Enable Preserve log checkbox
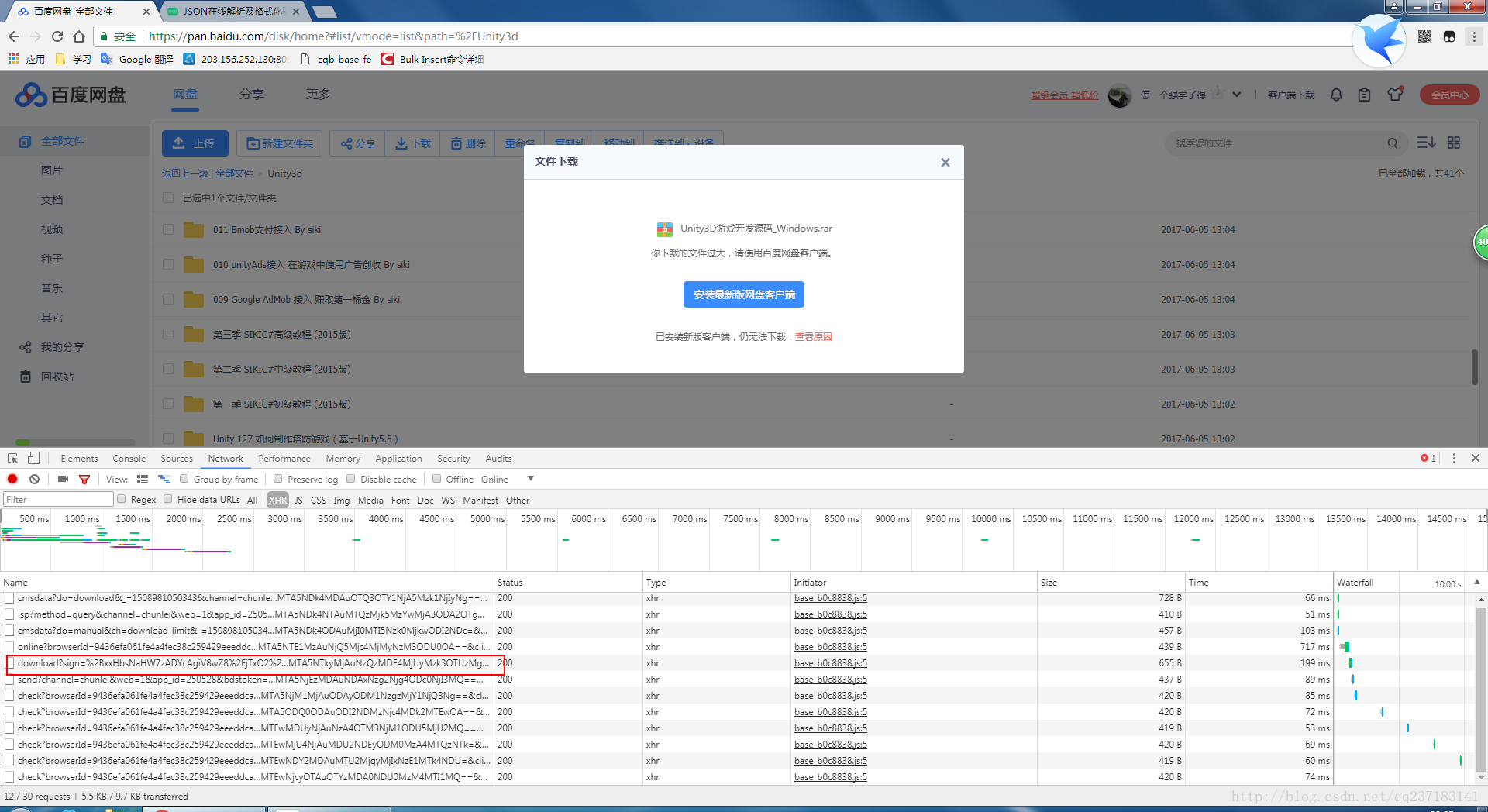The width and height of the screenshot is (1488, 812). click(x=278, y=479)
